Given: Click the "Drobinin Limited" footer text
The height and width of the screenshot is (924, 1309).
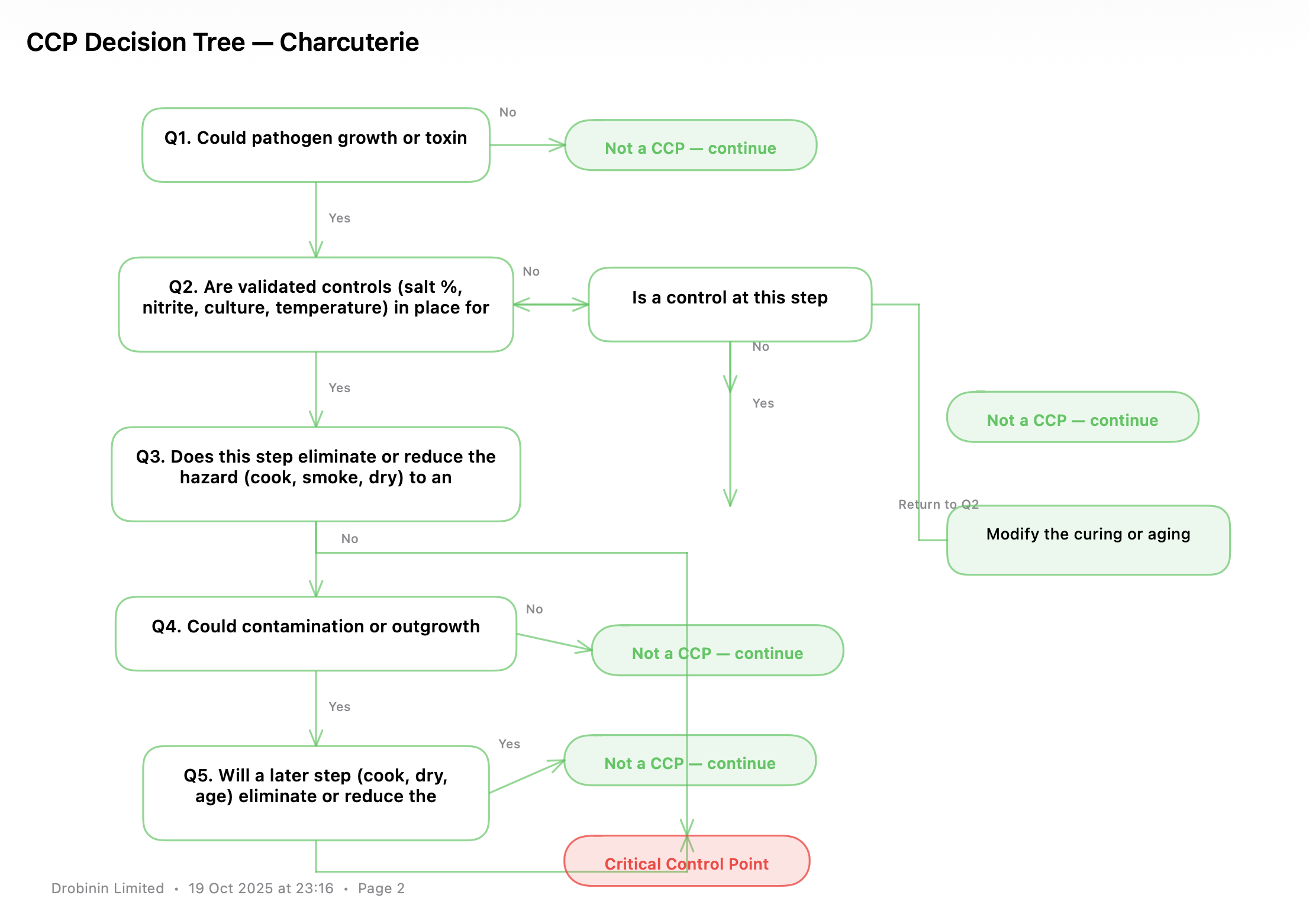Looking at the screenshot, I should [x=108, y=889].
